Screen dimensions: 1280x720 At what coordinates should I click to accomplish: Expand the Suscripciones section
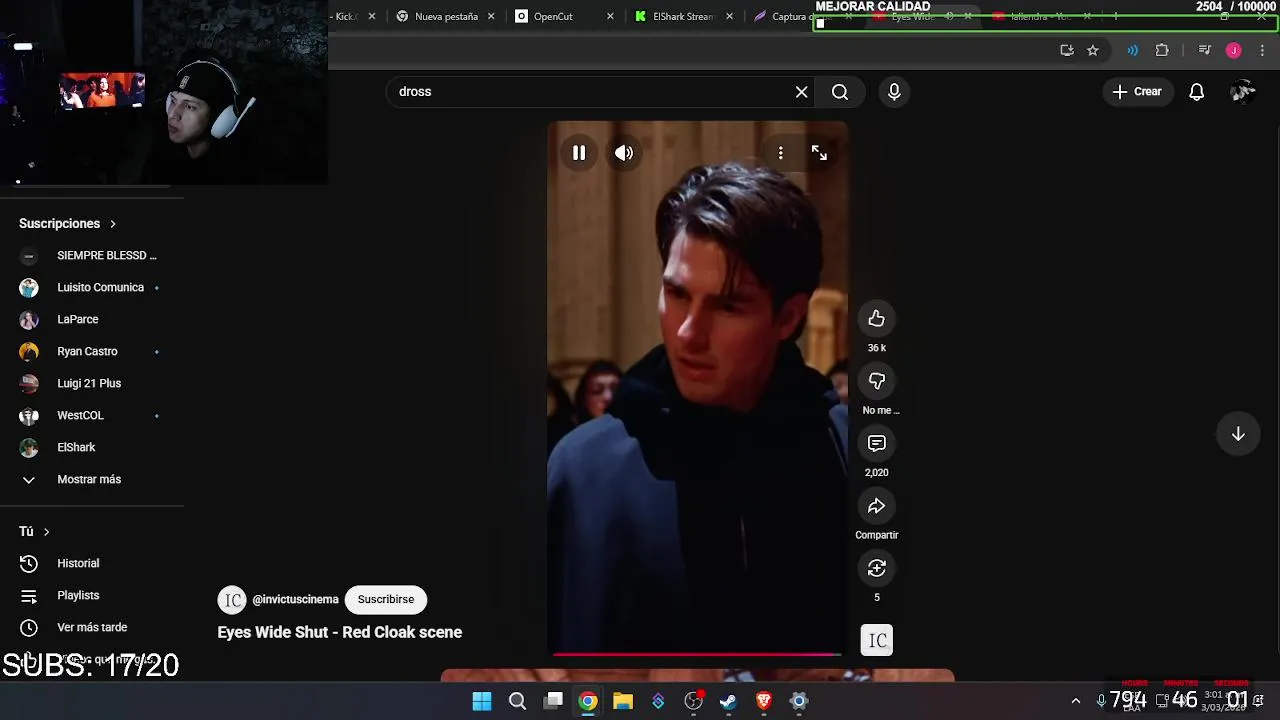click(x=68, y=223)
